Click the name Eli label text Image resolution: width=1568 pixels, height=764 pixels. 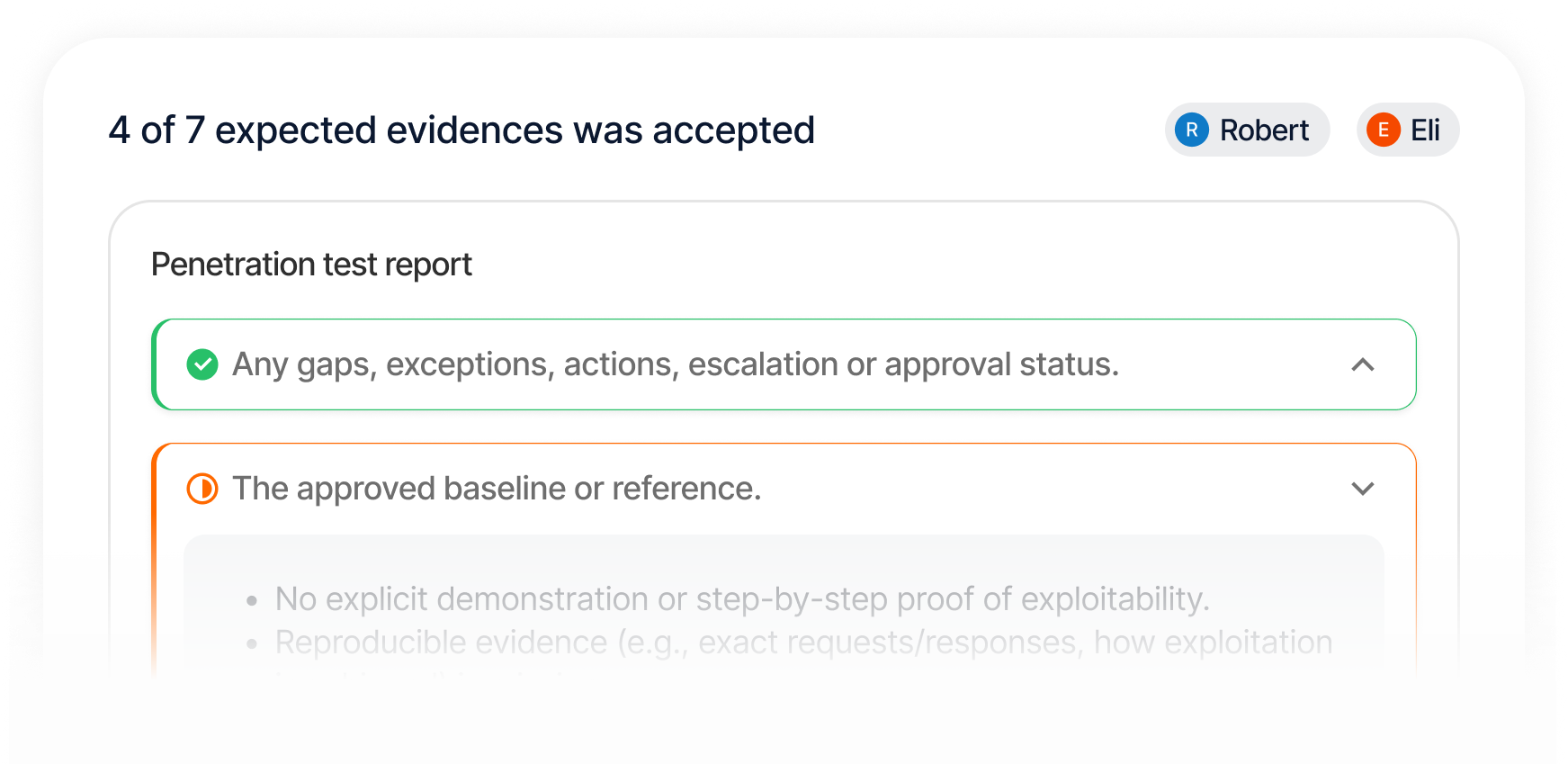pos(1425,130)
